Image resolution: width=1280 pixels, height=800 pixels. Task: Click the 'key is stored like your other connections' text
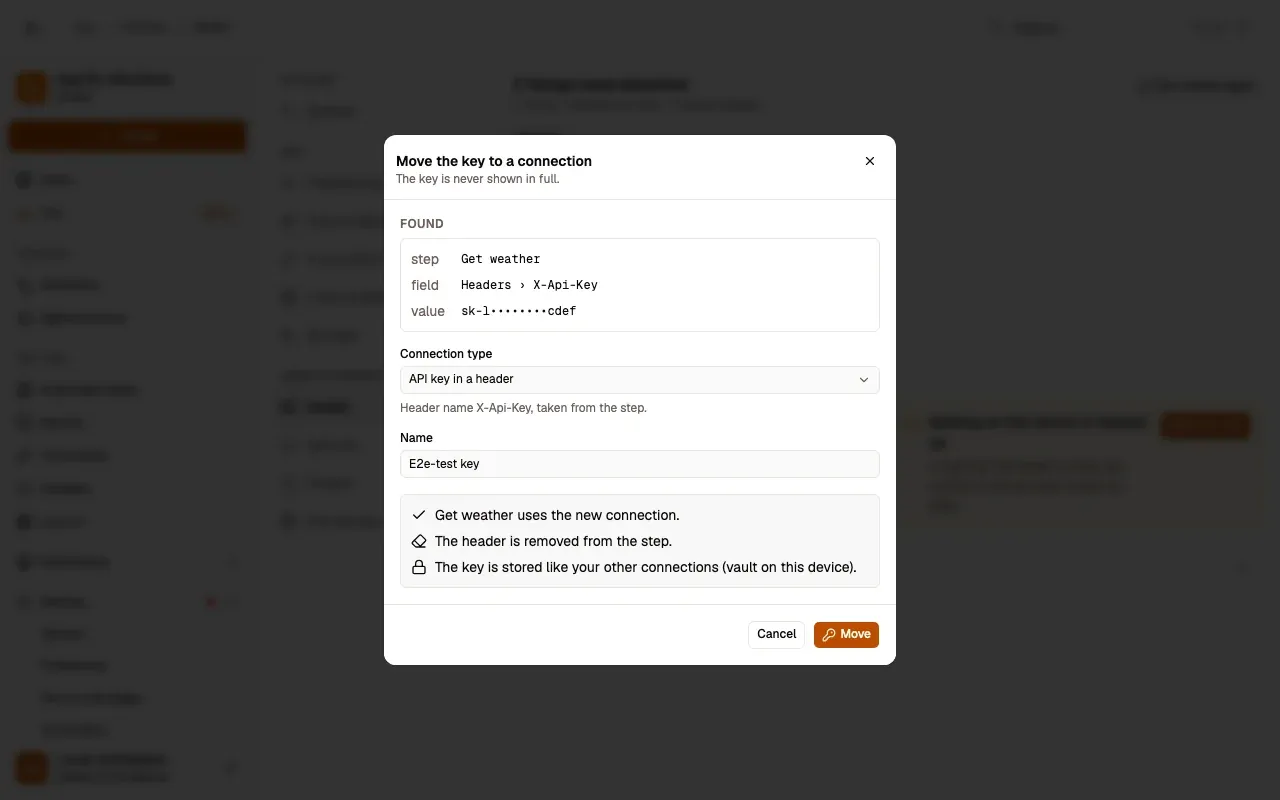pos(646,567)
